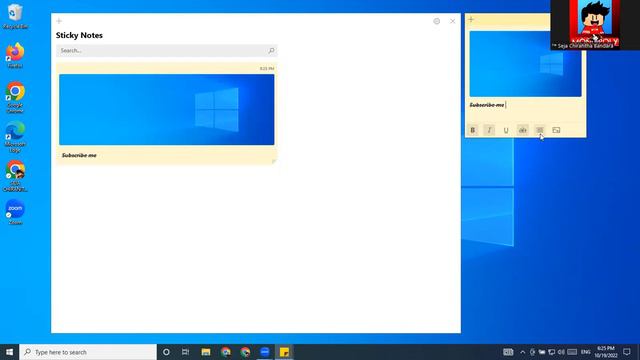Create a new note from the Sticky Notes list
Image resolution: width=640 pixels, height=360 pixels.
click(x=59, y=21)
